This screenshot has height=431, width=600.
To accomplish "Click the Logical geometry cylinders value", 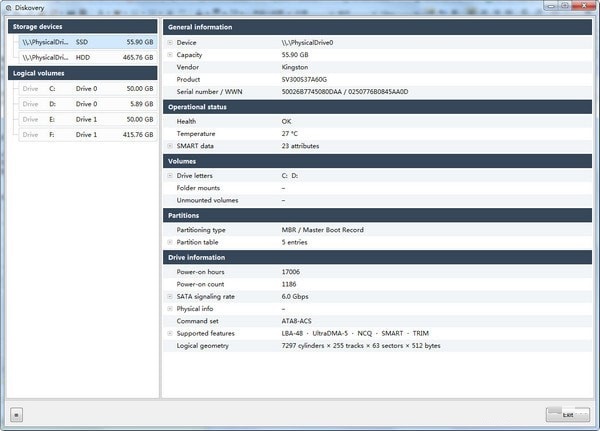I will coord(361,346).
